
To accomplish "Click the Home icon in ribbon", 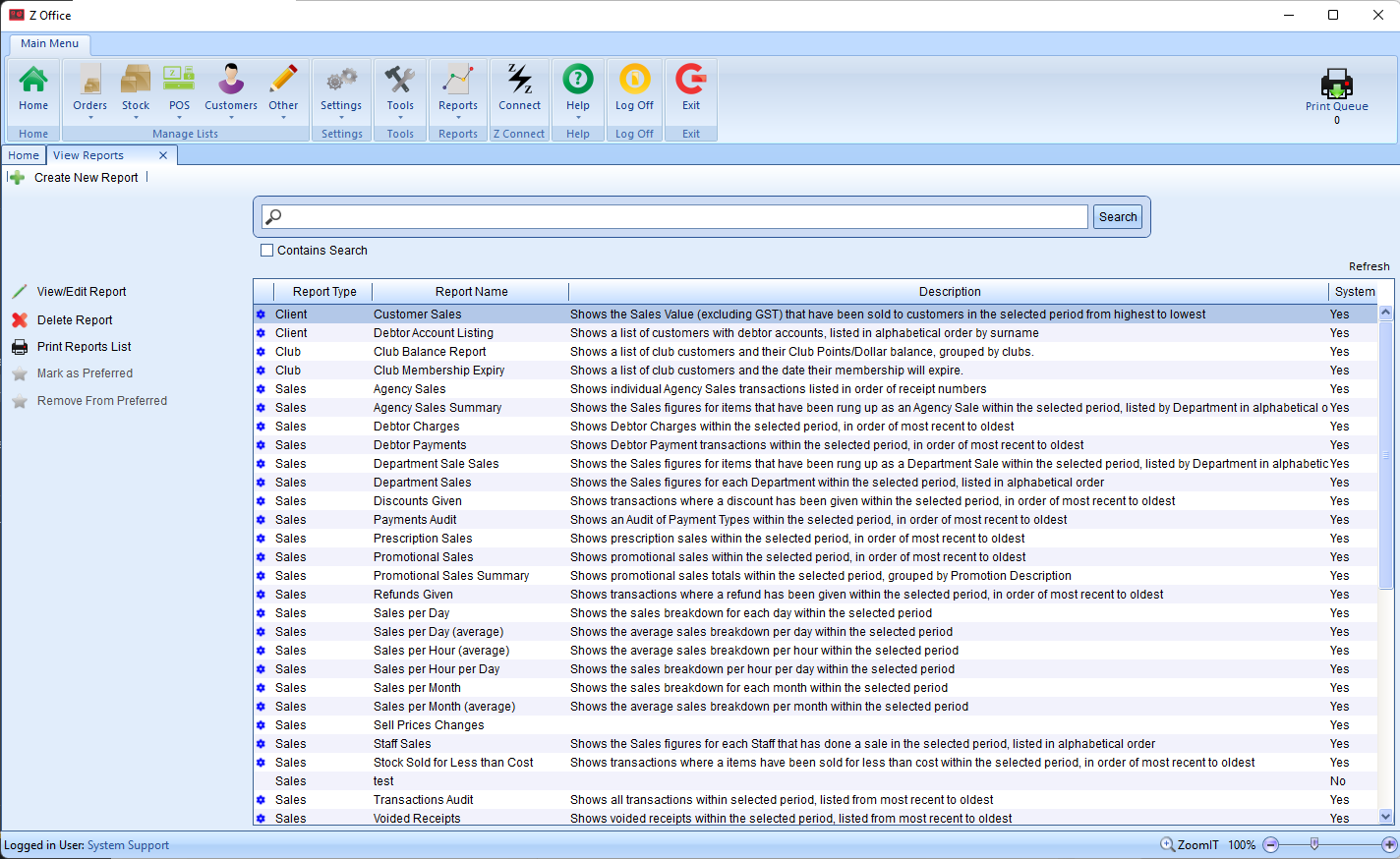I will point(33,81).
